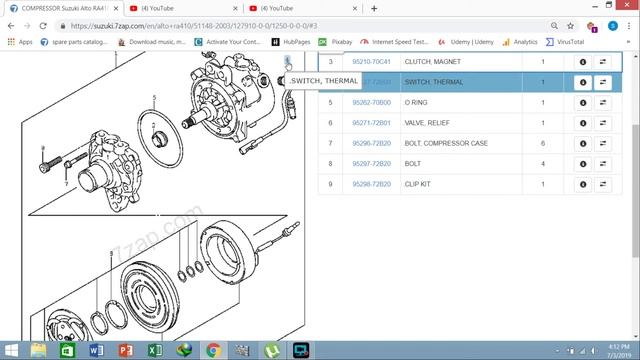Open info for CLUTCH, MAGNET row

click(x=583, y=62)
